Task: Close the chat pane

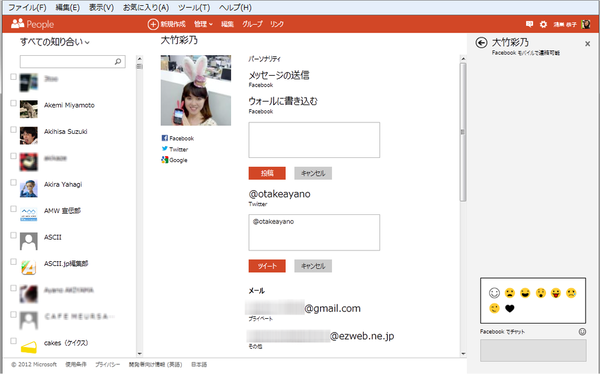Action: (587, 44)
